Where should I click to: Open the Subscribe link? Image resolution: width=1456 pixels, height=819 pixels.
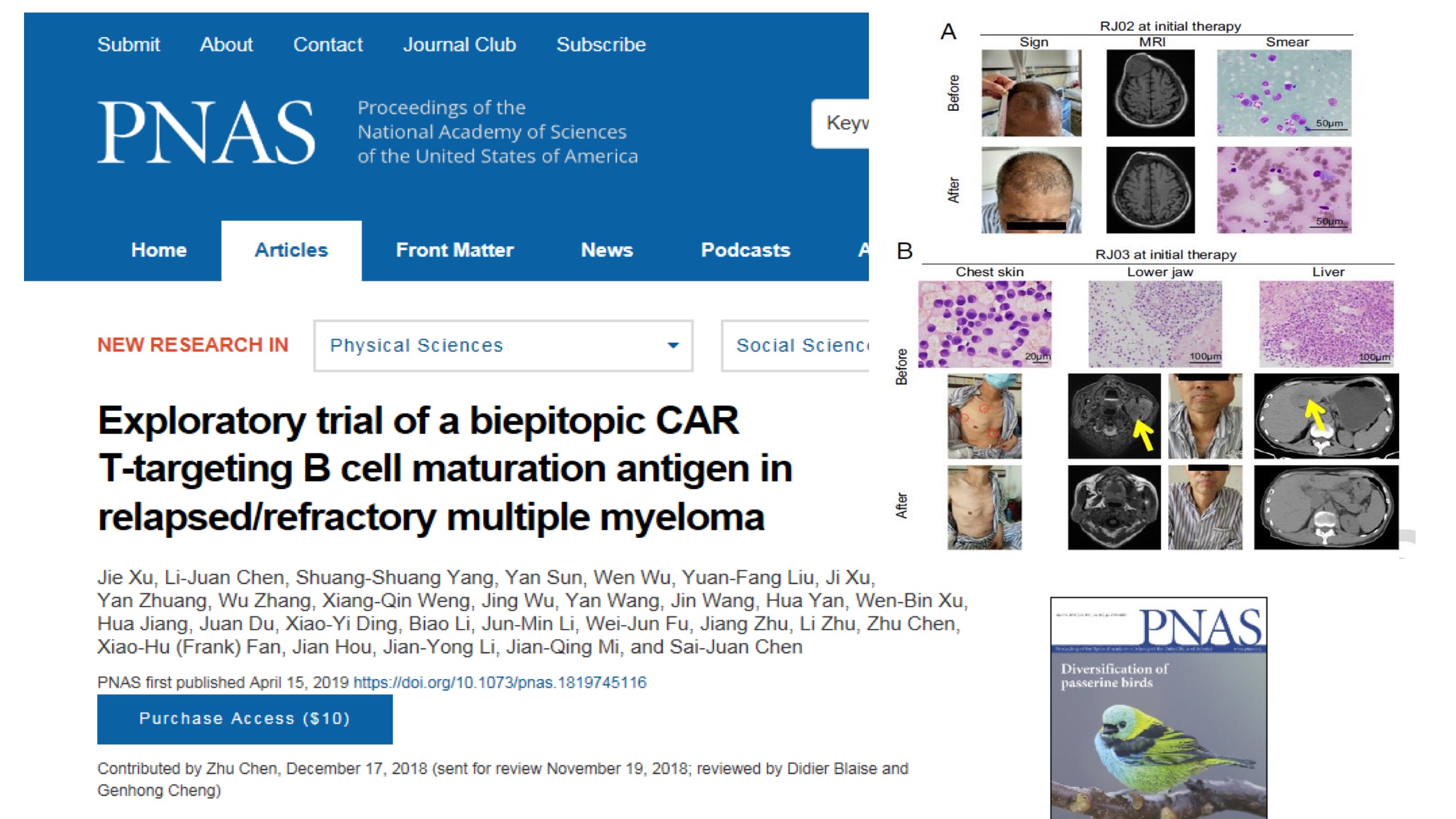pyautogui.click(x=601, y=44)
